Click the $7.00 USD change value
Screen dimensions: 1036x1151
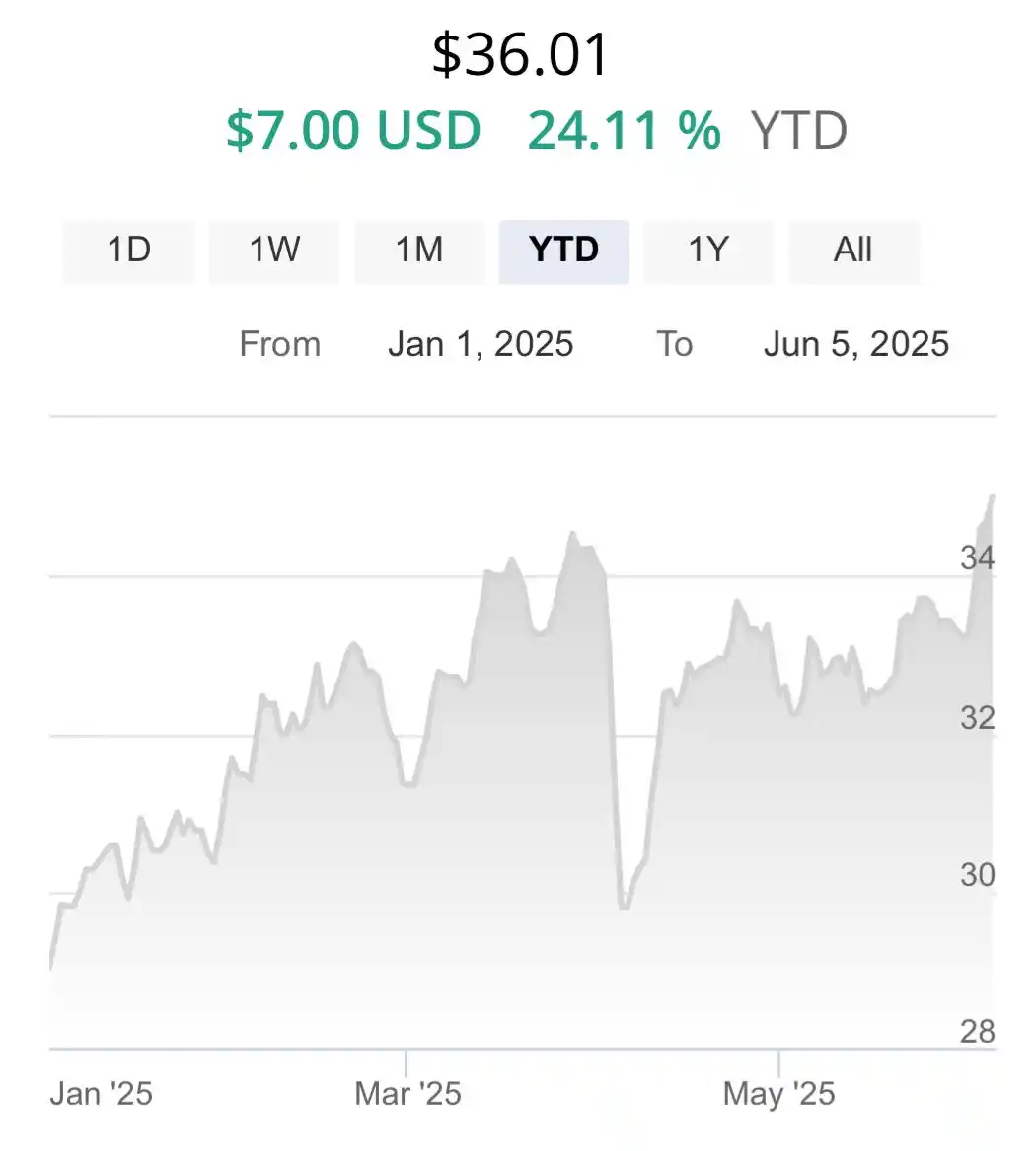353,130
